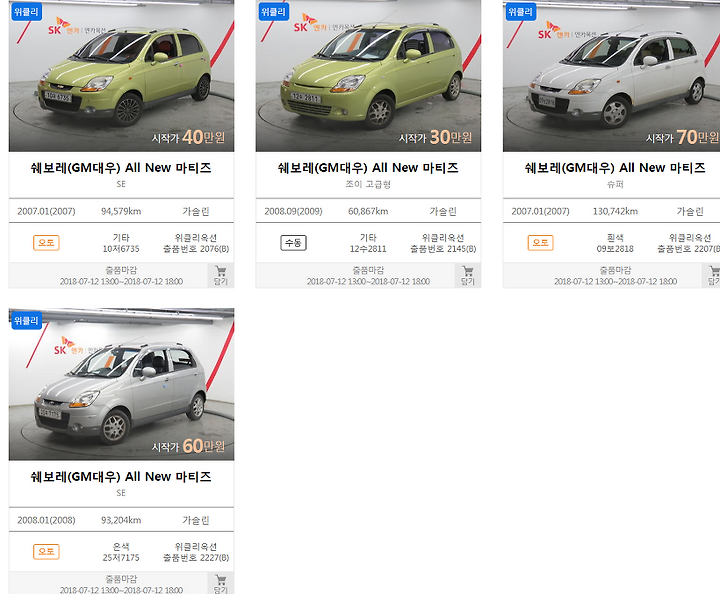Open the silver Matiz 60만원 photo
This screenshot has width=720, height=594.
coord(121,384)
